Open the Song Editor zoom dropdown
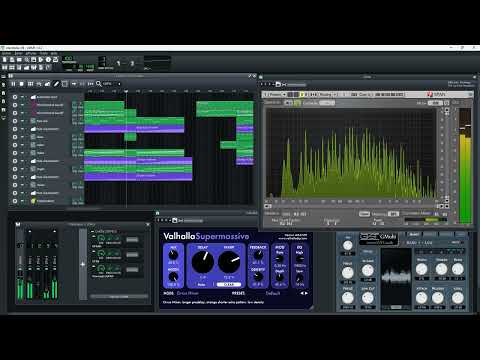The image size is (480, 360). click(112, 84)
